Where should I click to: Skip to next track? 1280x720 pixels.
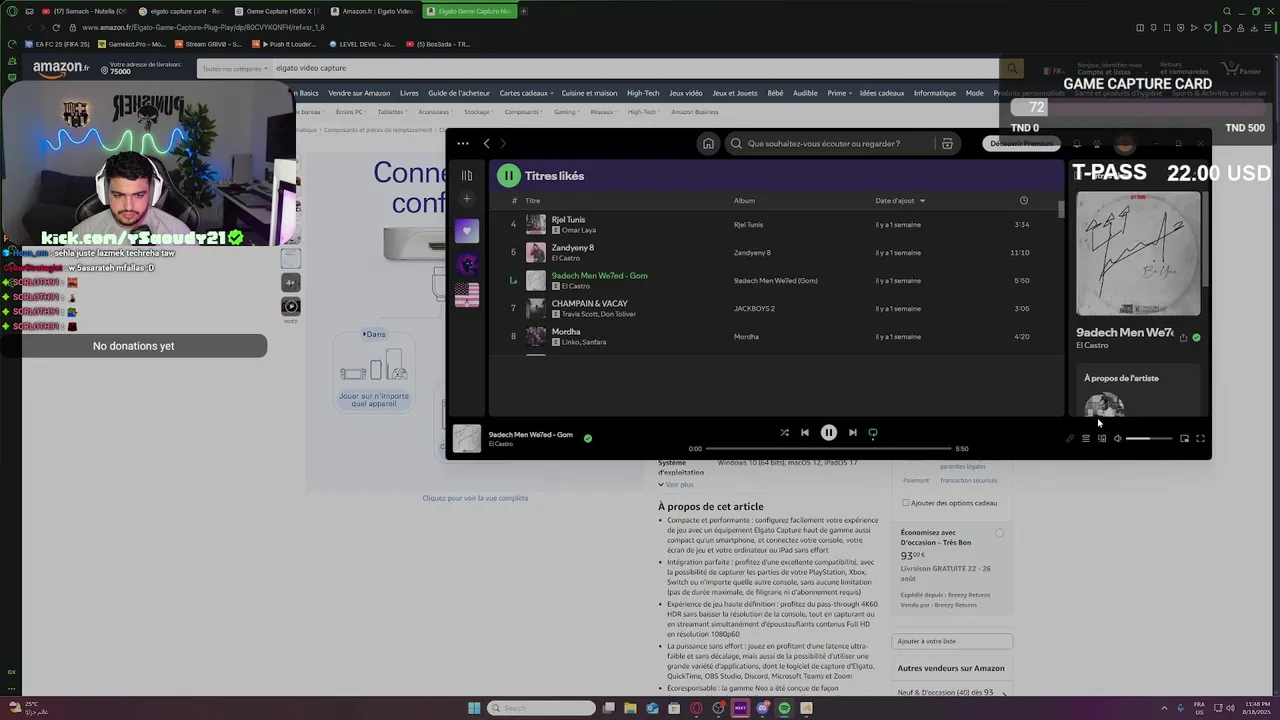tap(852, 433)
